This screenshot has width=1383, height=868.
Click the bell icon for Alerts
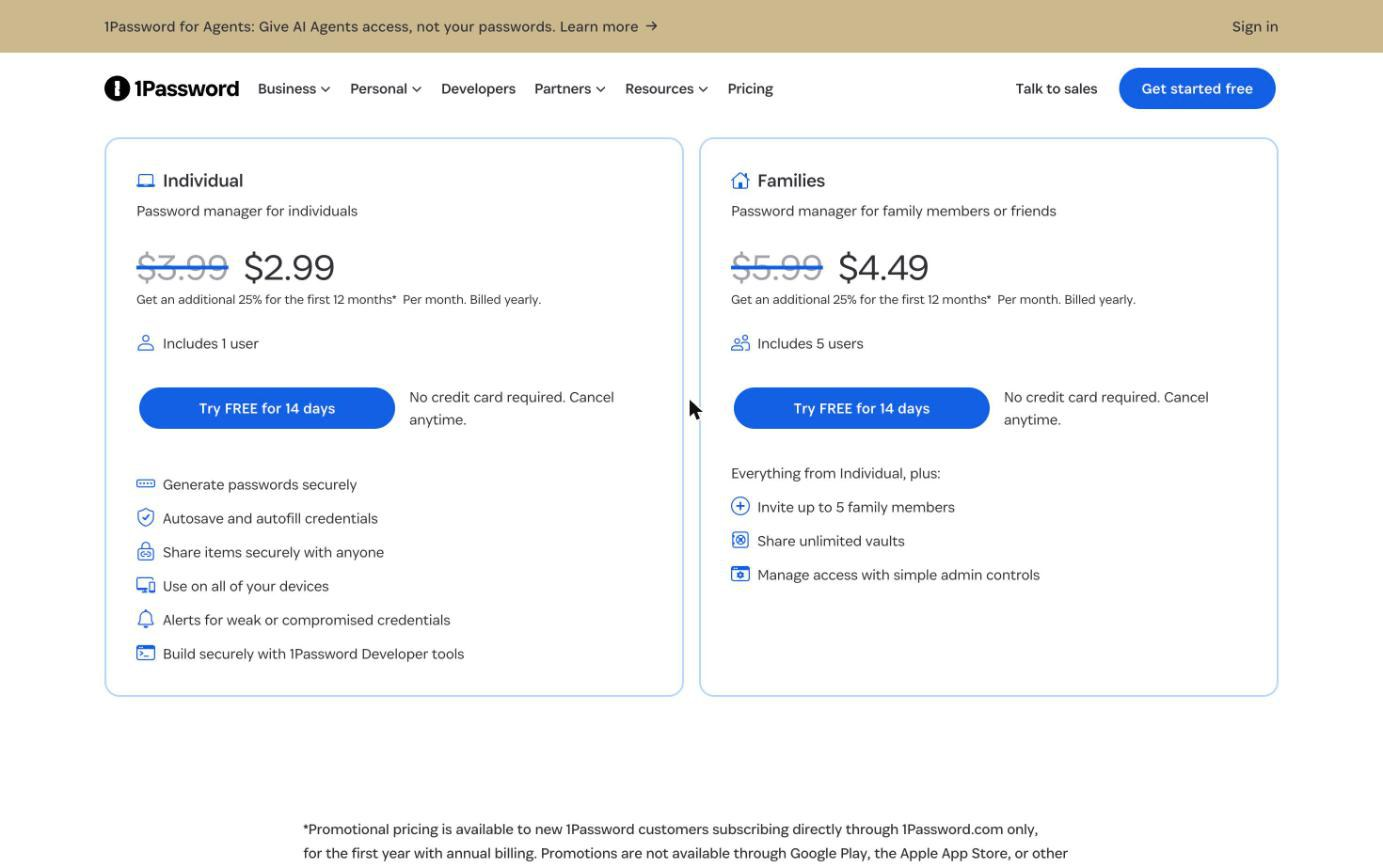click(x=146, y=620)
